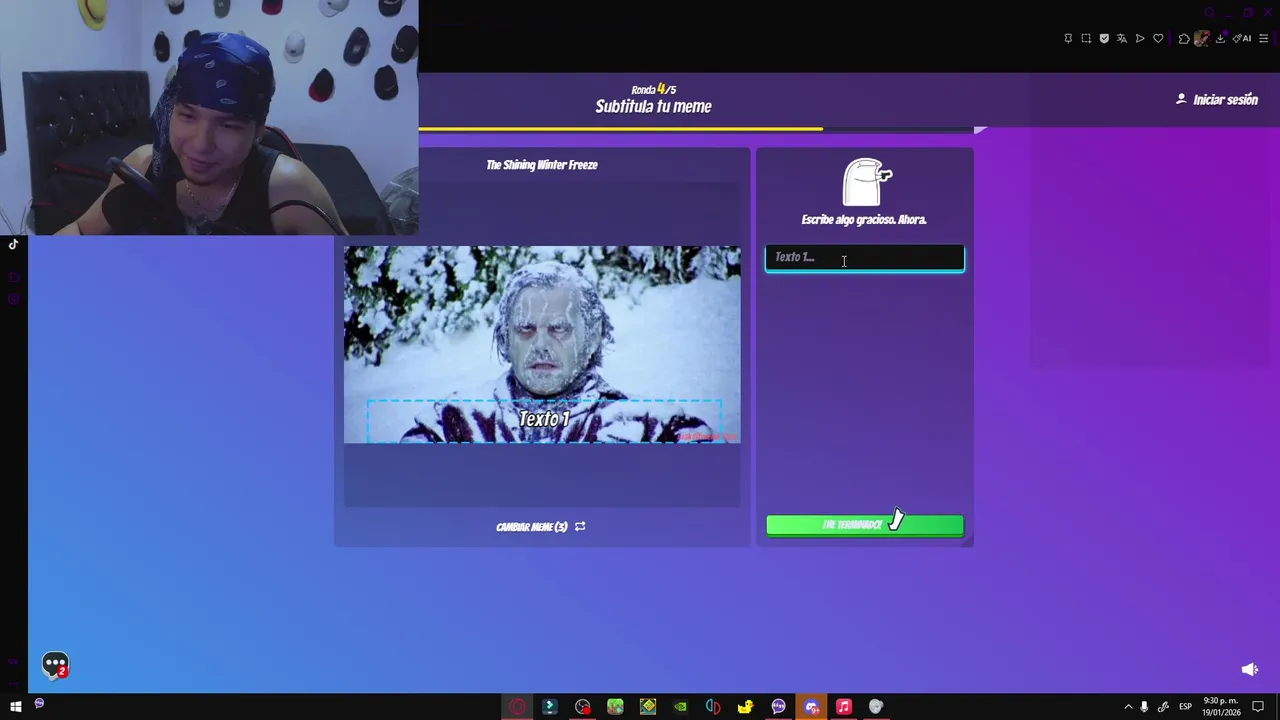Open OBS Studio in the taskbar

click(x=582, y=707)
